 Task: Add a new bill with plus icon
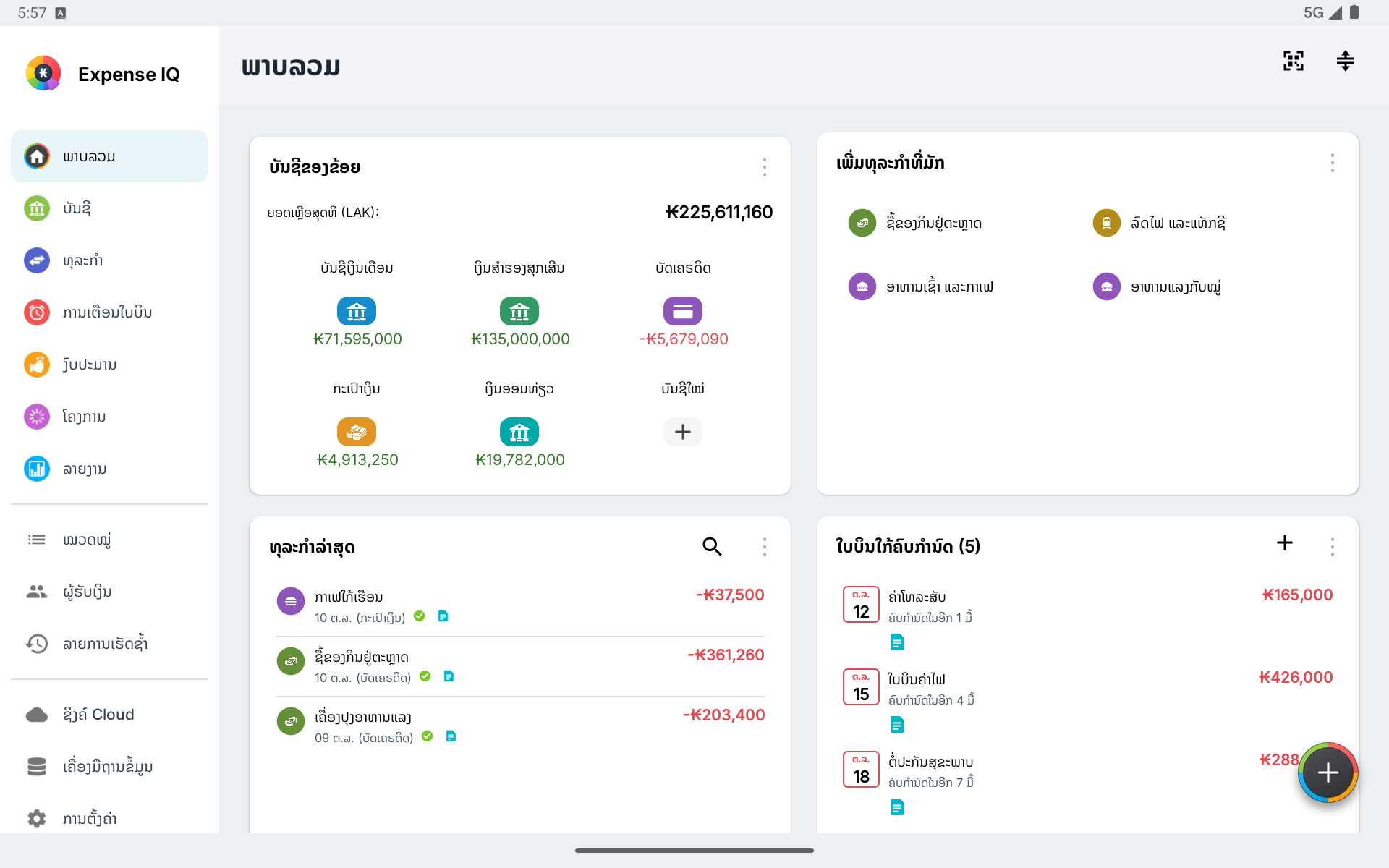[1285, 542]
